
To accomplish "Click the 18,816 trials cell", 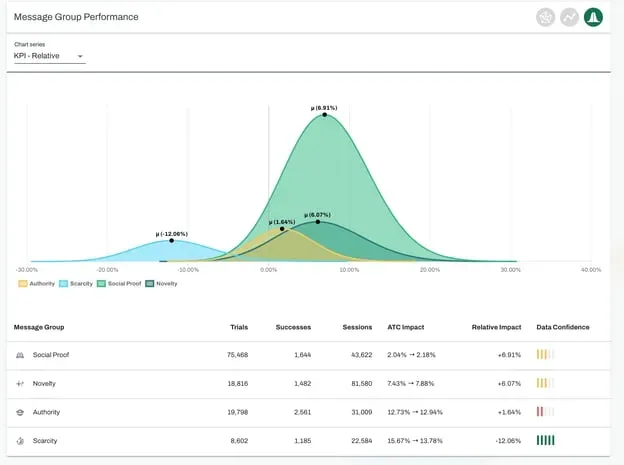I will pyautogui.click(x=238, y=383).
